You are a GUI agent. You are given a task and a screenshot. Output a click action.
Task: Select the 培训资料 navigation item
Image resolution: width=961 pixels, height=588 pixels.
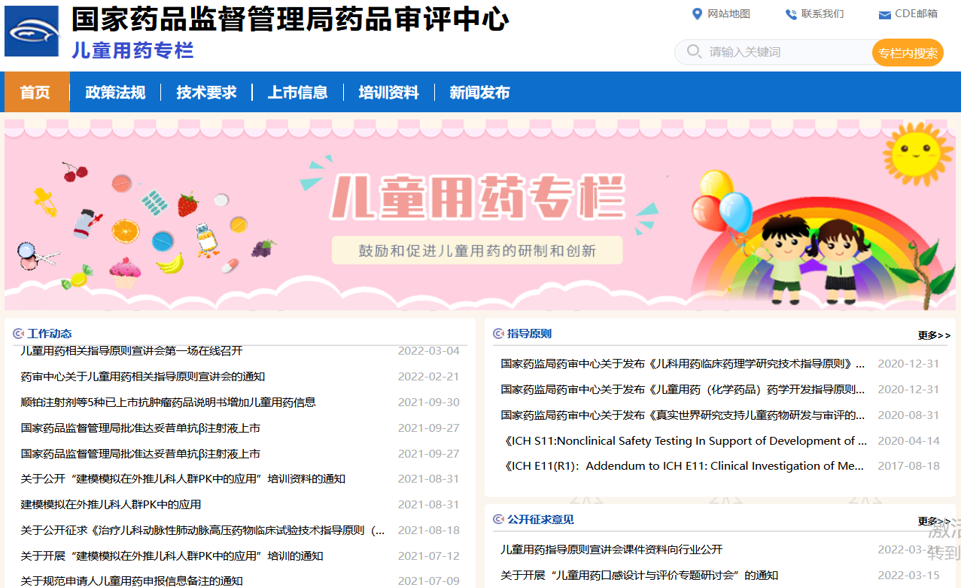tap(388, 92)
